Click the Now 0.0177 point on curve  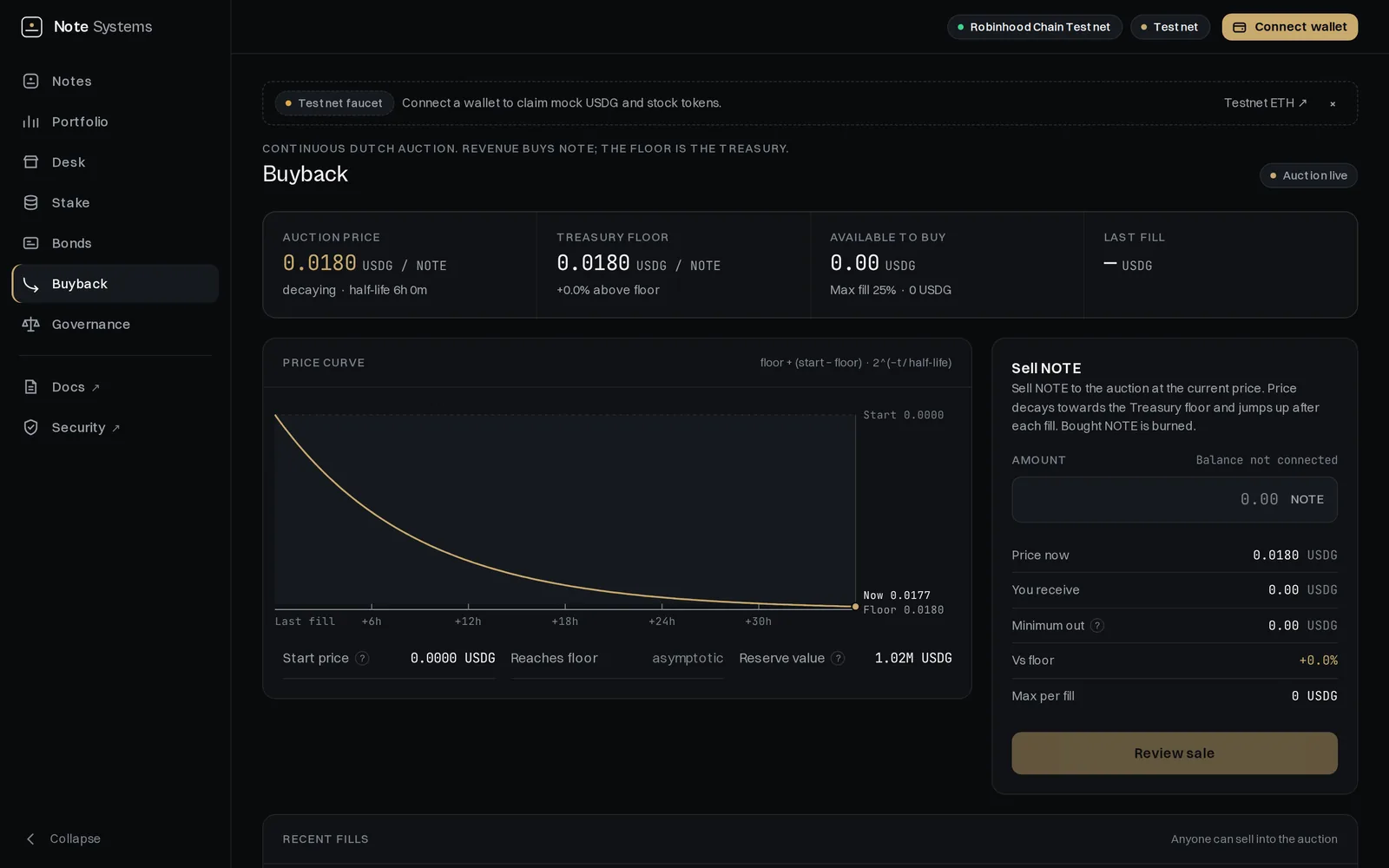855,607
